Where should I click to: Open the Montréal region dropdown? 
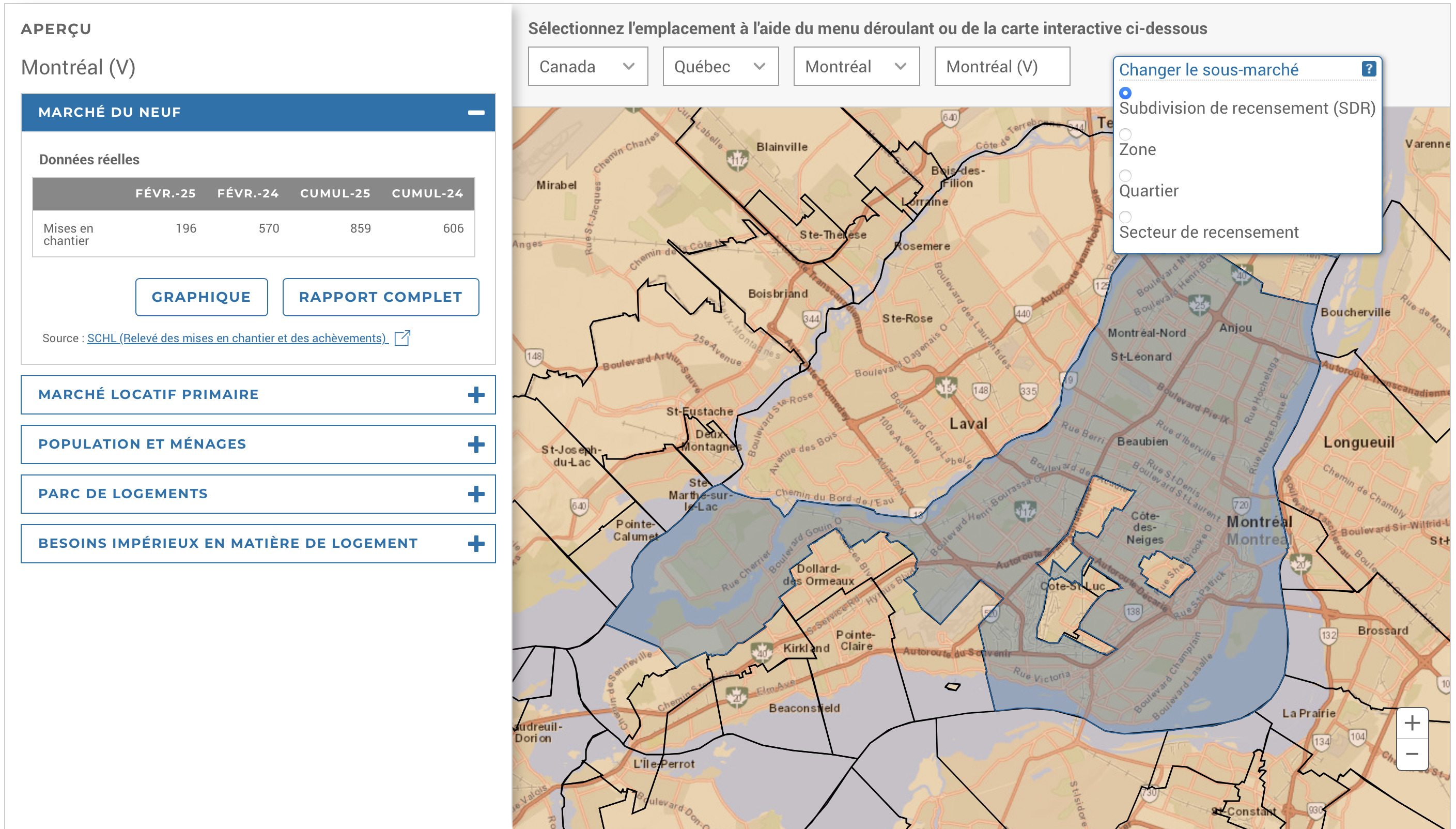pyautogui.click(x=856, y=67)
